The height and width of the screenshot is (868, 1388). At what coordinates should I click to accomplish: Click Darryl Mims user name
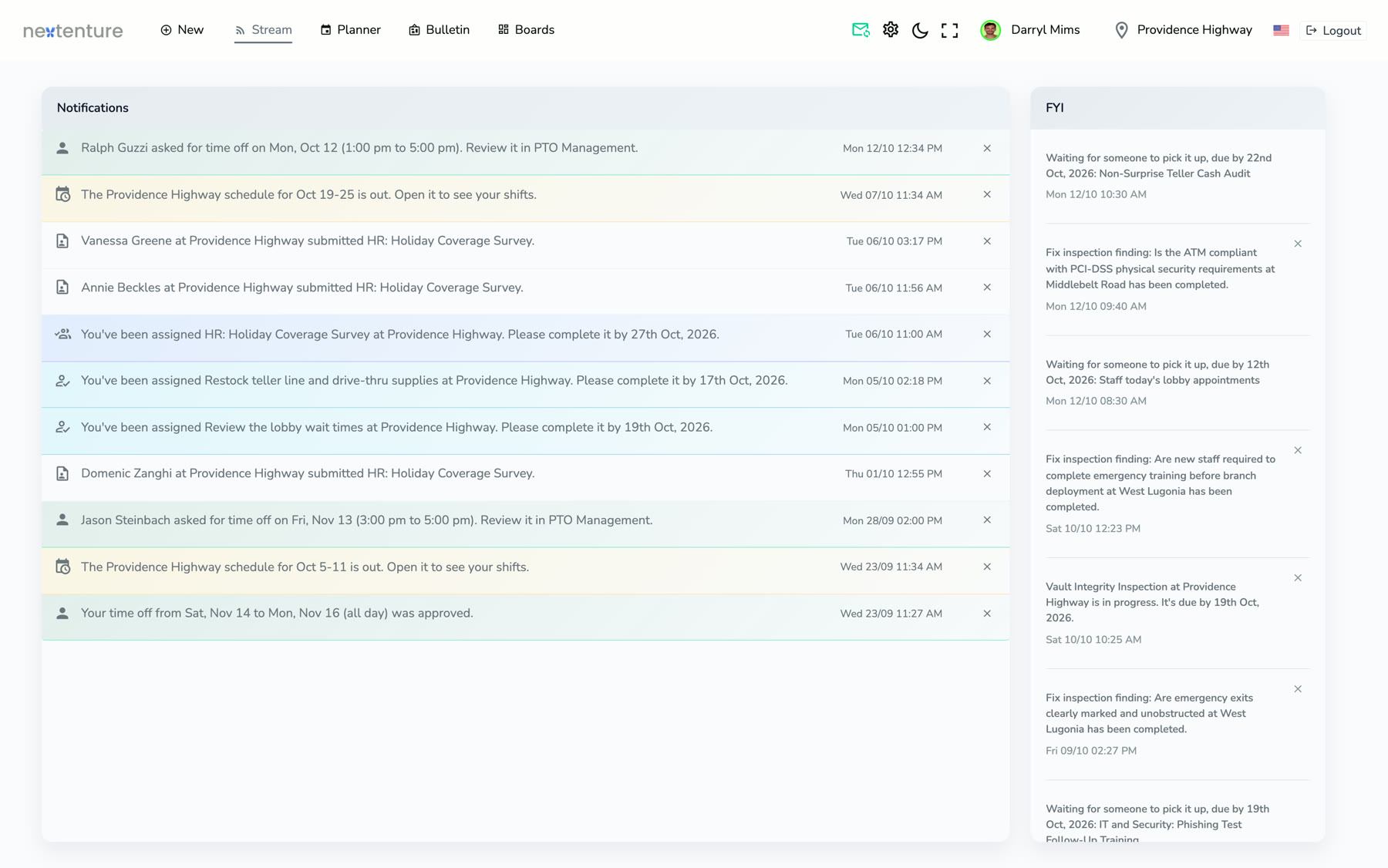(x=1045, y=30)
